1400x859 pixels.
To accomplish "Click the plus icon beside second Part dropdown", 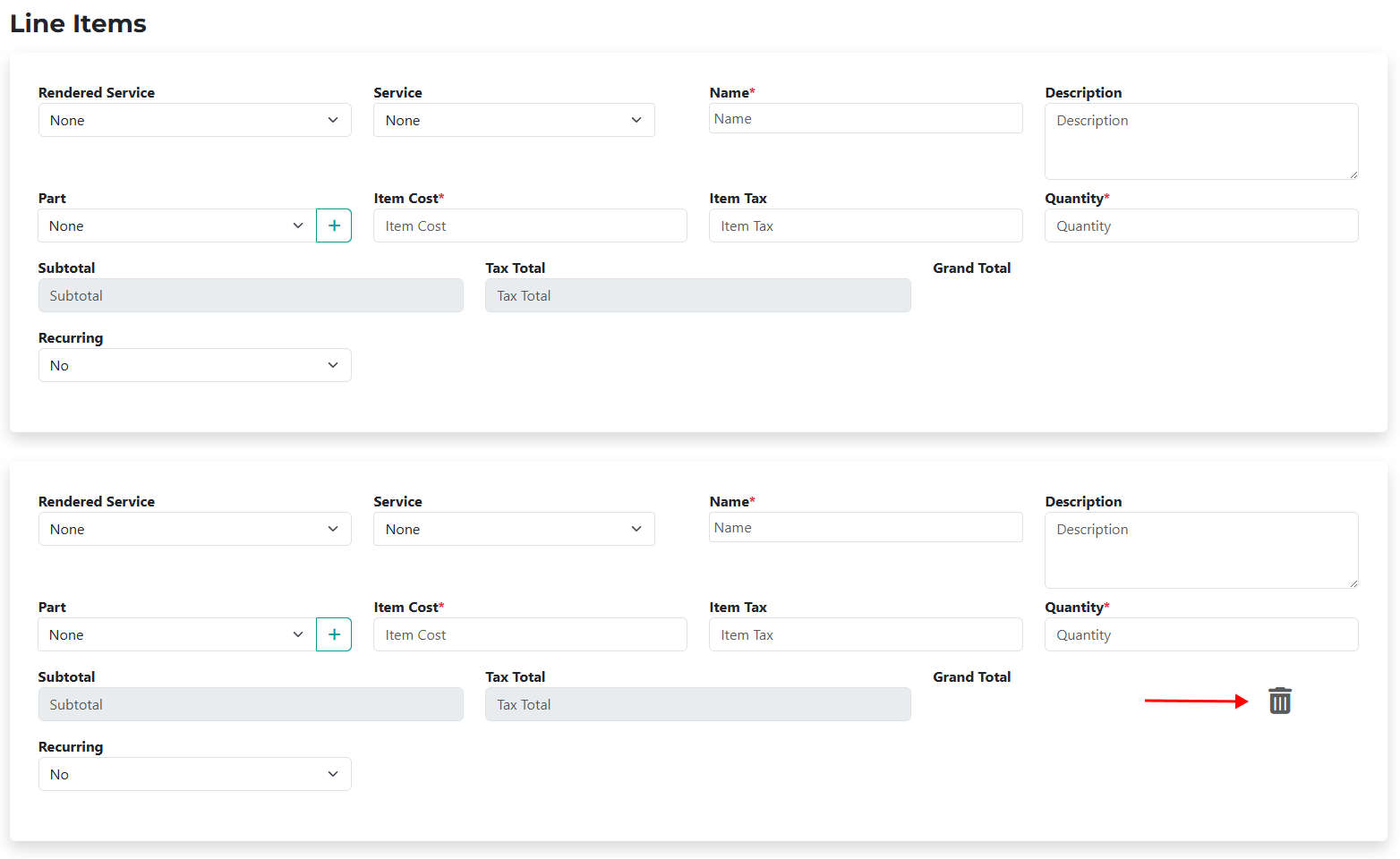I will coord(334,634).
